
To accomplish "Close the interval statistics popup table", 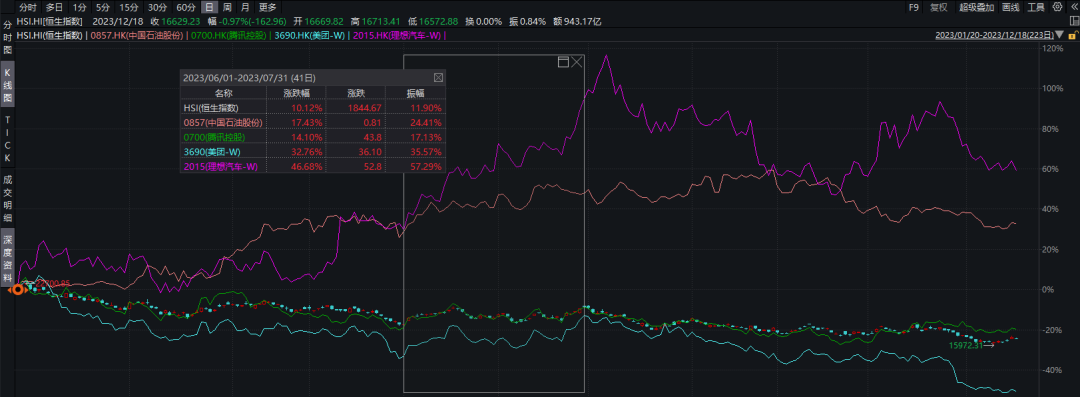I will click(x=439, y=78).
